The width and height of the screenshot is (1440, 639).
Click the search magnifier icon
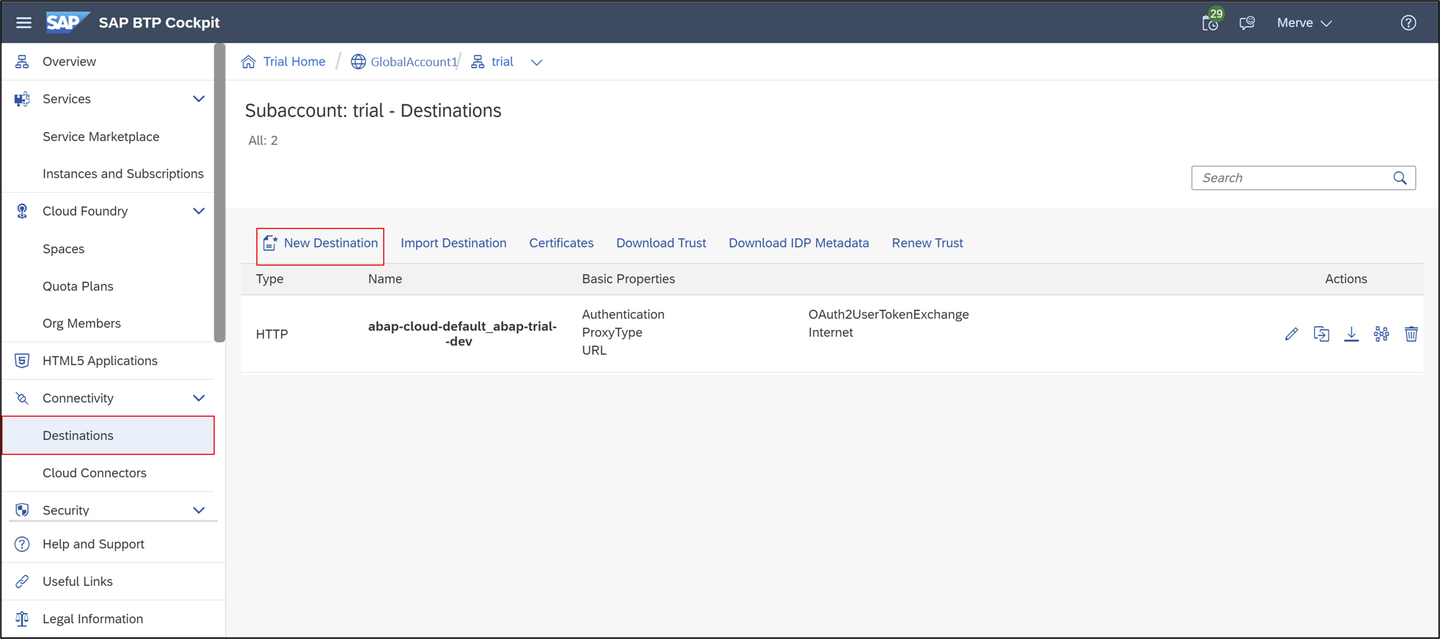tap(1400, 178)
